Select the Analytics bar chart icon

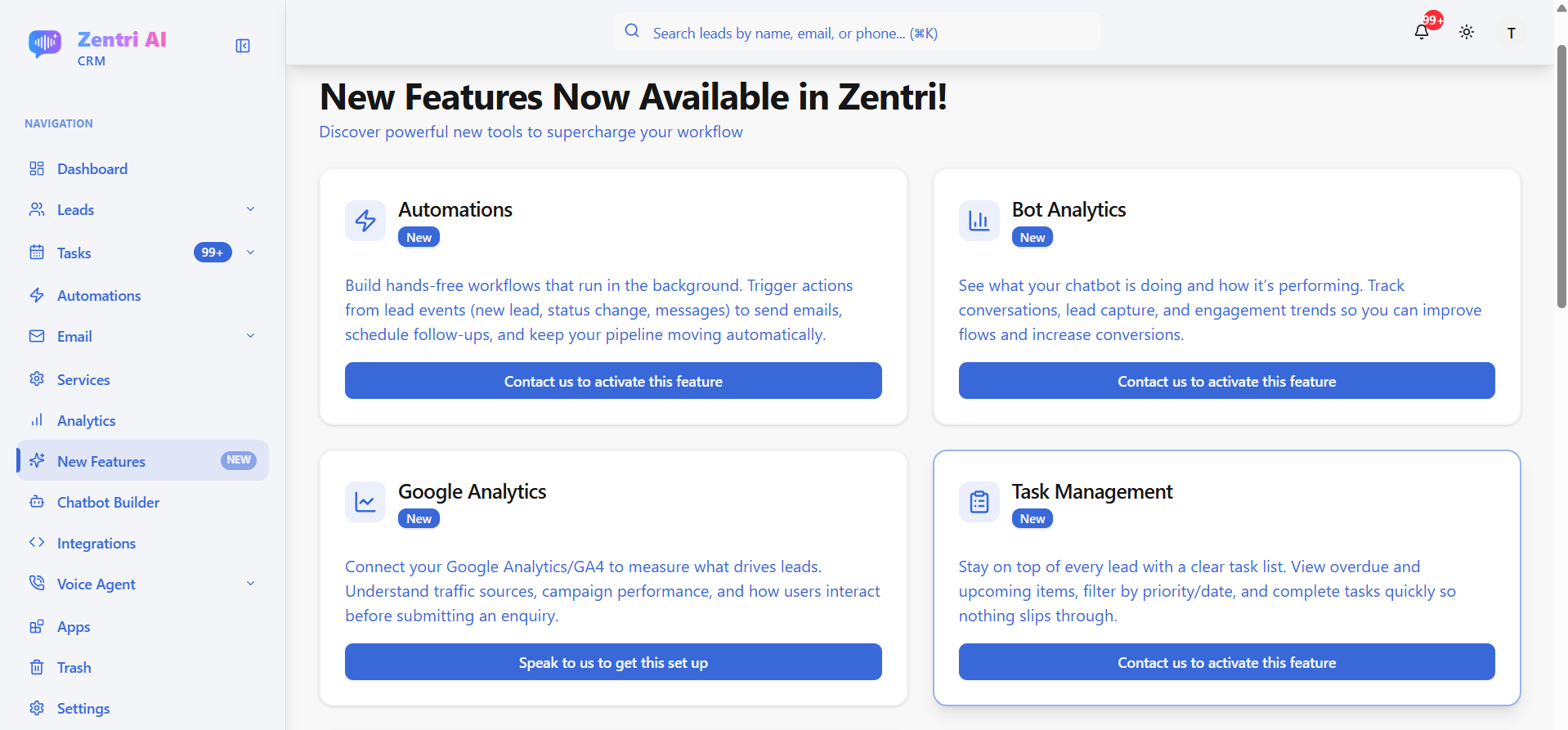pyautogui.click(x=37, y=420)
